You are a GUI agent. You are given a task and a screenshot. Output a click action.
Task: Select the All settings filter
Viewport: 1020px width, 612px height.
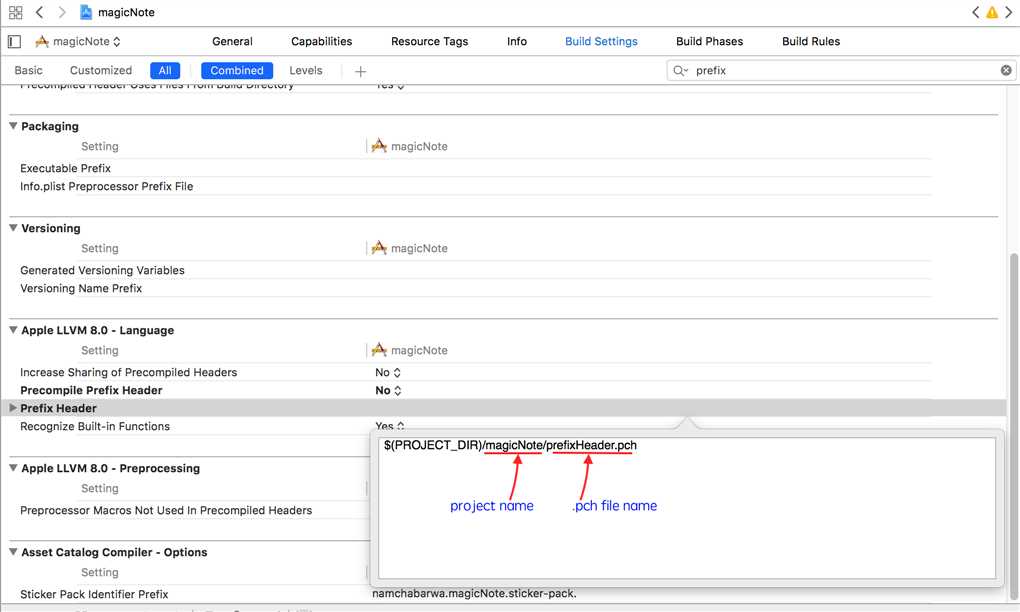(x=165, y=70)
